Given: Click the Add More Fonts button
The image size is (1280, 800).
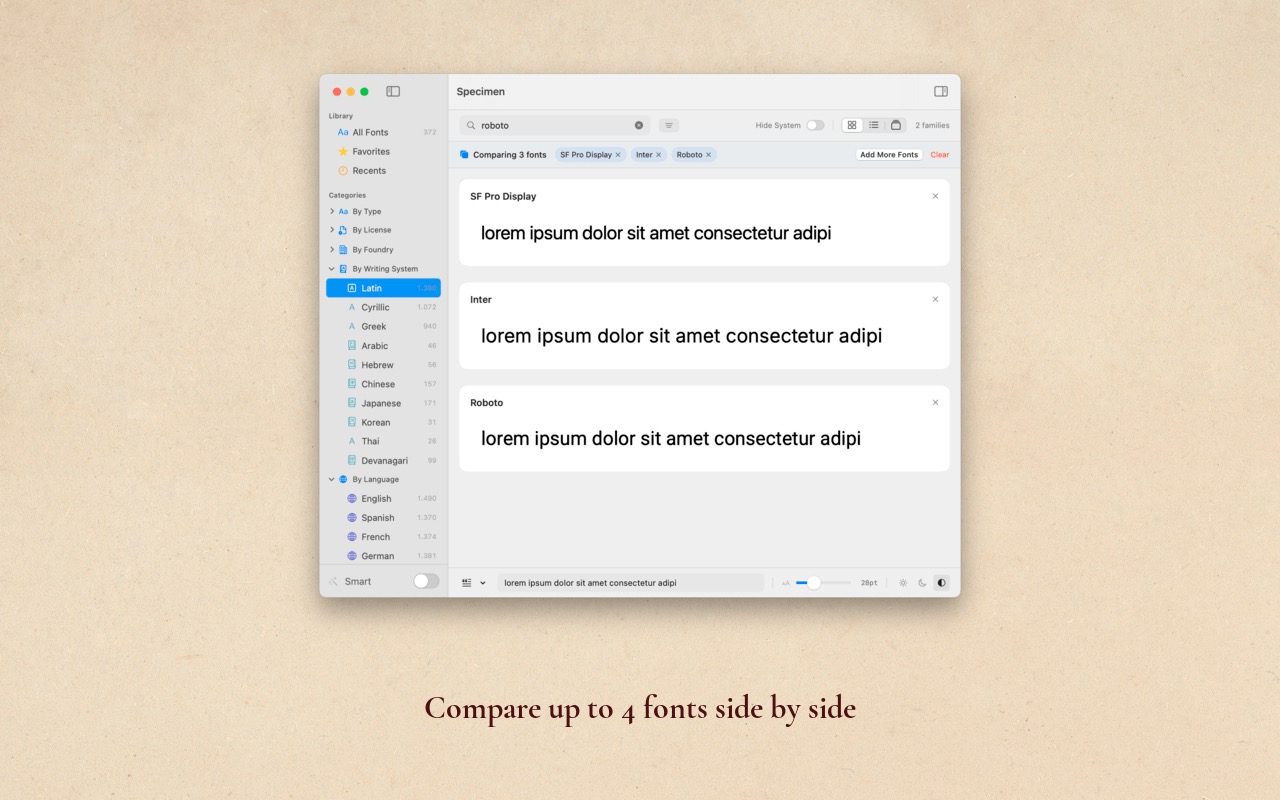Looking at the screenshot, I should tap(889, 155).
